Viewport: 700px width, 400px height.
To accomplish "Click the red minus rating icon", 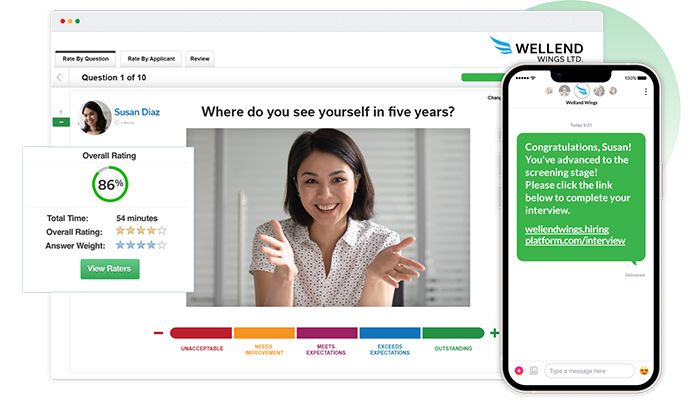I will (x=158, y=333).
